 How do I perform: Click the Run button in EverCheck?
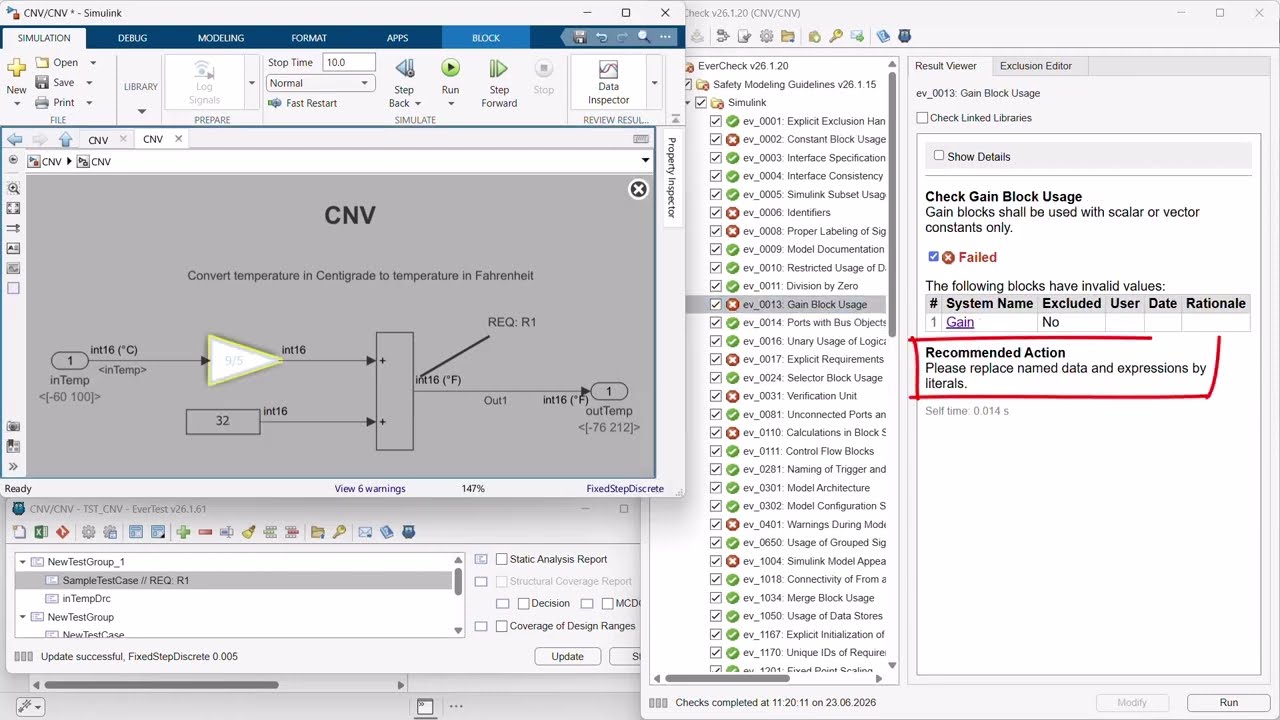[1228, 703]
